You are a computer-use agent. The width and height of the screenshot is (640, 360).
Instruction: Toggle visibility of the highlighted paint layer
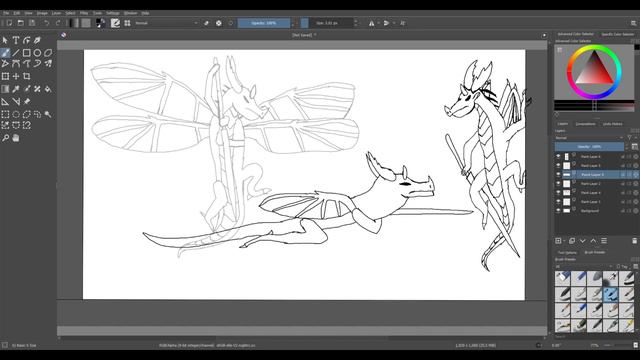[558, 174]
